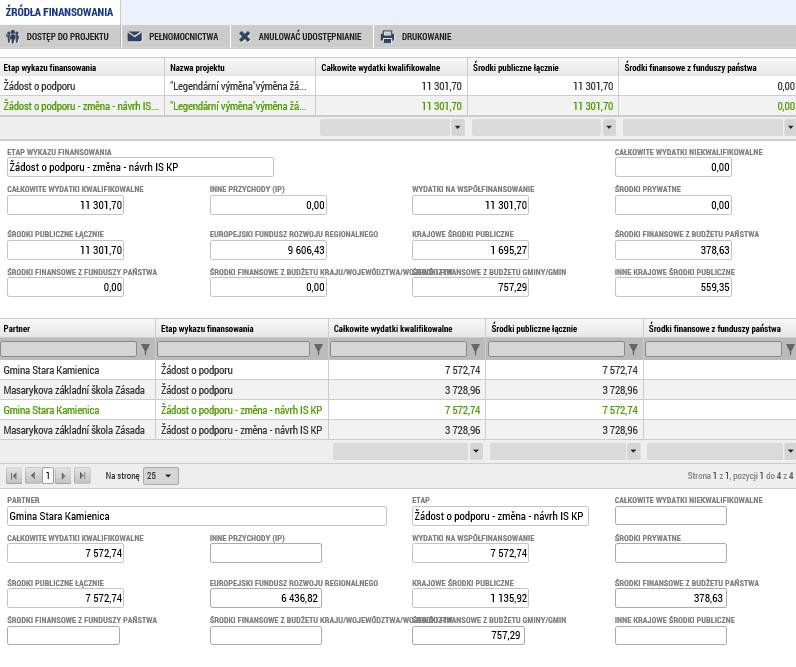
Task: Open summary dropdown under top Całkowite wydatki kwalifikowalne
Action: [x=458, y=127]
